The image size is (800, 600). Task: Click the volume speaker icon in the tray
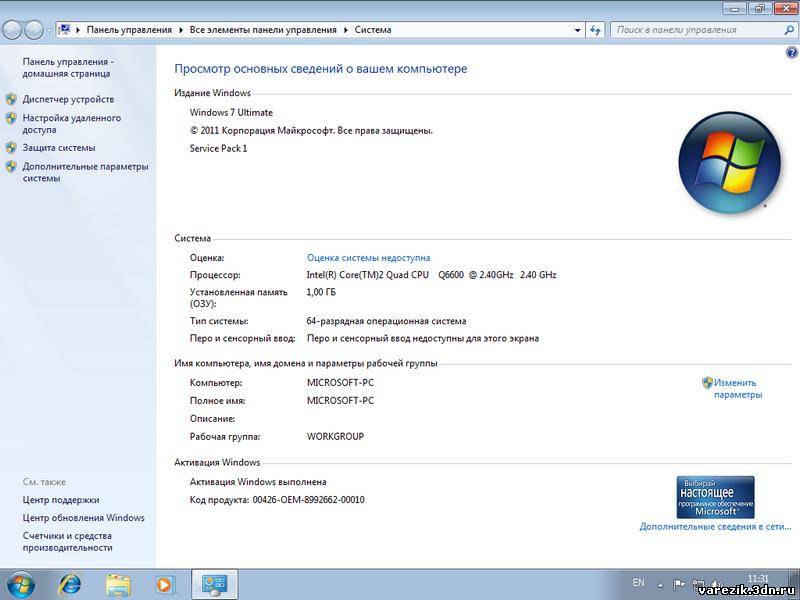pyautogui.click(x=714, y=584)
